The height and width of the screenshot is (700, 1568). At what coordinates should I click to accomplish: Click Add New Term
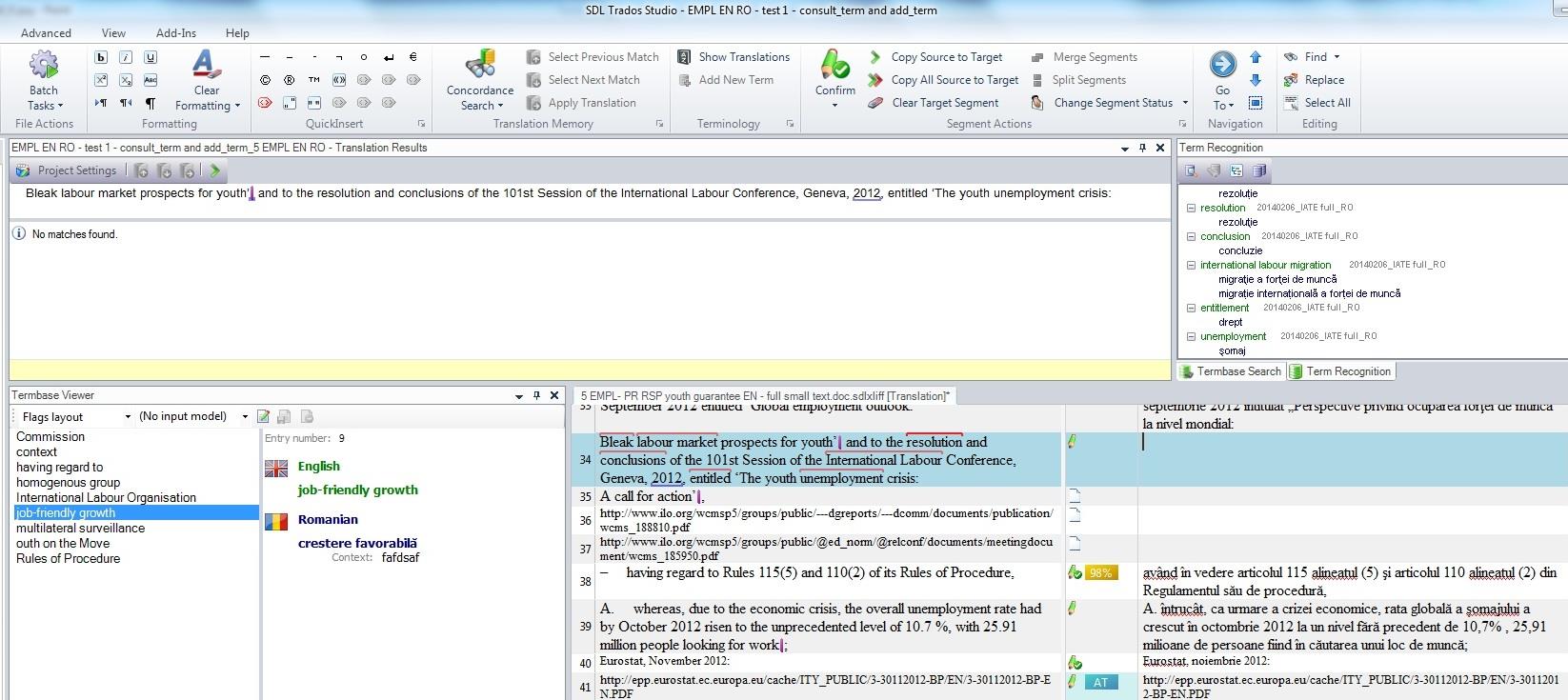(x=726, y=80)
